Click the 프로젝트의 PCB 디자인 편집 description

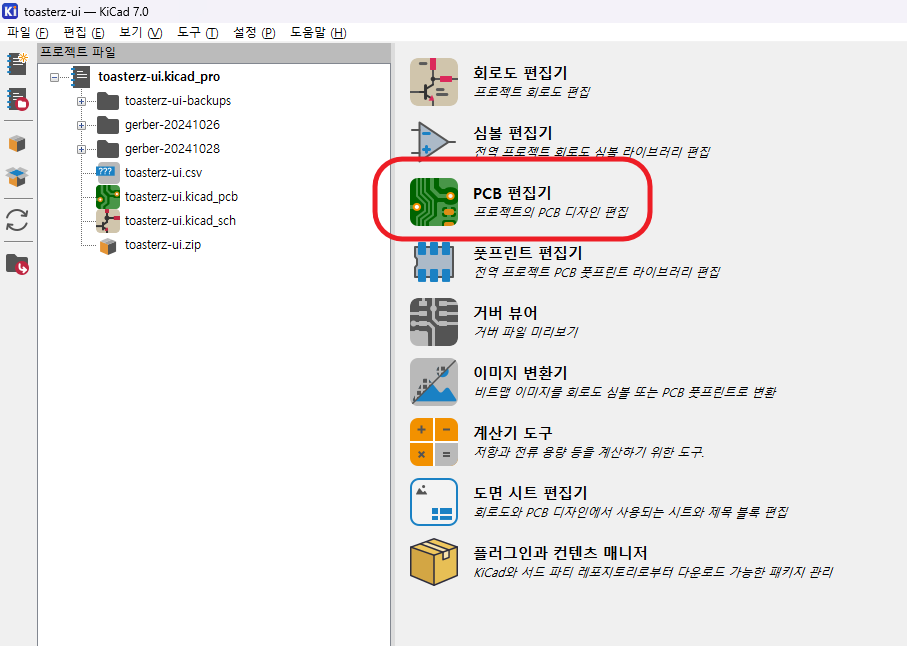tap(551, 212)
